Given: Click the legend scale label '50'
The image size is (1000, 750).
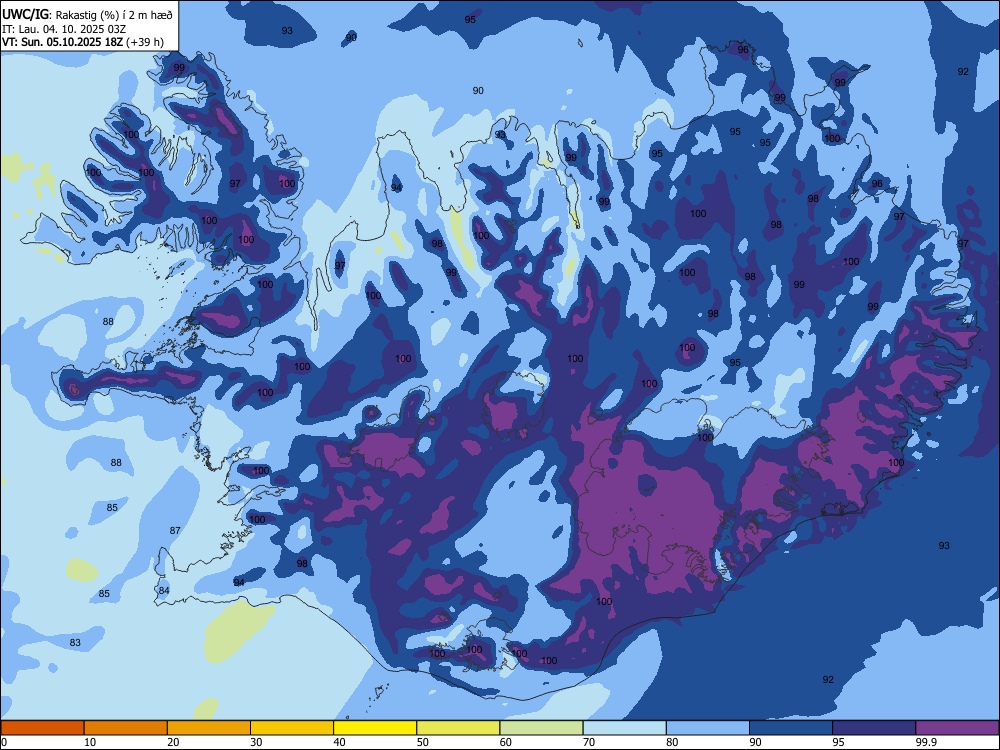Looking at the screenshot, I should tap(422, 742).
